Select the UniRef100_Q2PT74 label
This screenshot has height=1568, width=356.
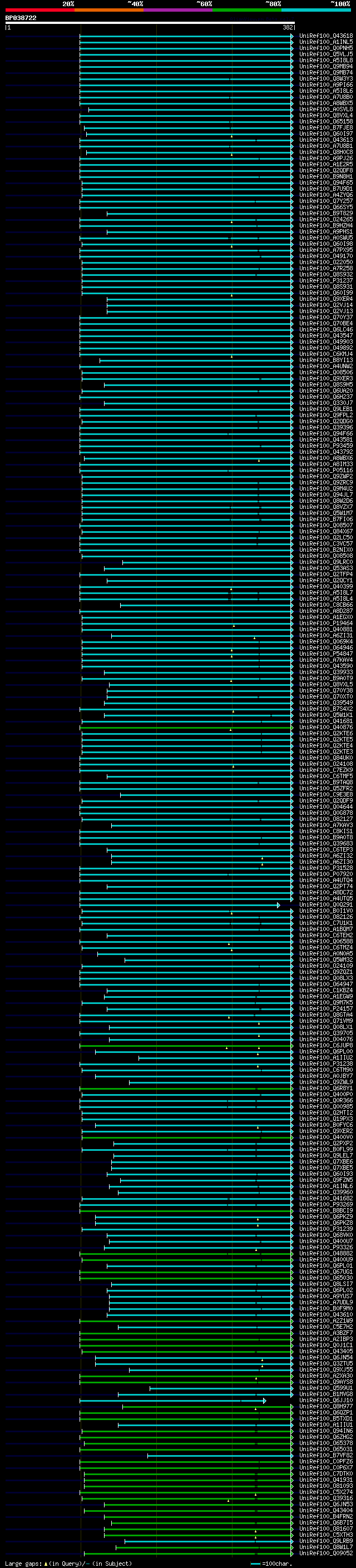click(x=326, y=886)
